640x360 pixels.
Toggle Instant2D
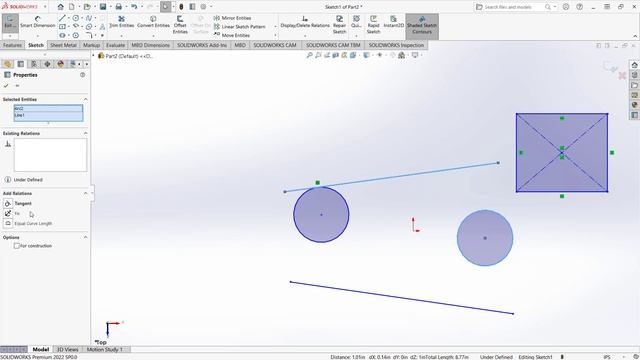click(x=393, y=22)
